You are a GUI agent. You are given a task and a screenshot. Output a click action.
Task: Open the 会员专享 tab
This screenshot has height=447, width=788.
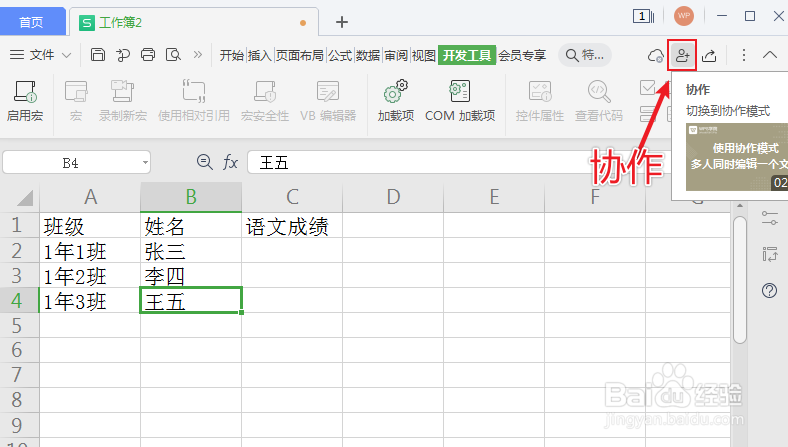(522, 55)
